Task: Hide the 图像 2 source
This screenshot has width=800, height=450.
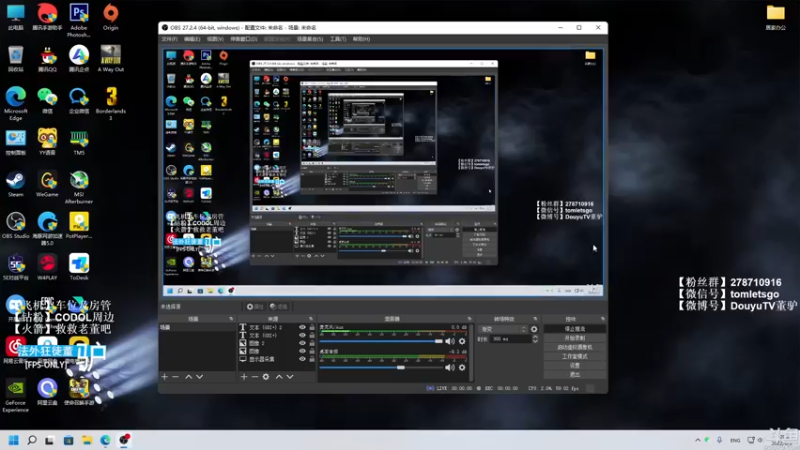Action: click(302, 343)
